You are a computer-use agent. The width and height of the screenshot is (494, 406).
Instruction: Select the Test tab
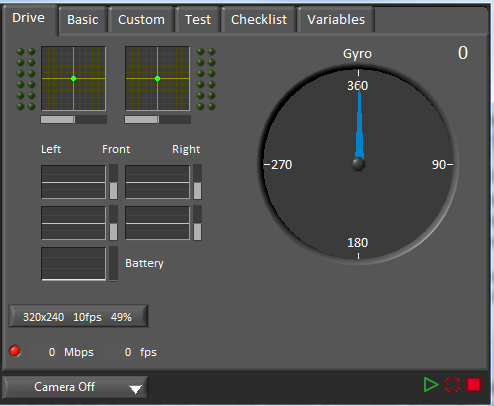198,20
